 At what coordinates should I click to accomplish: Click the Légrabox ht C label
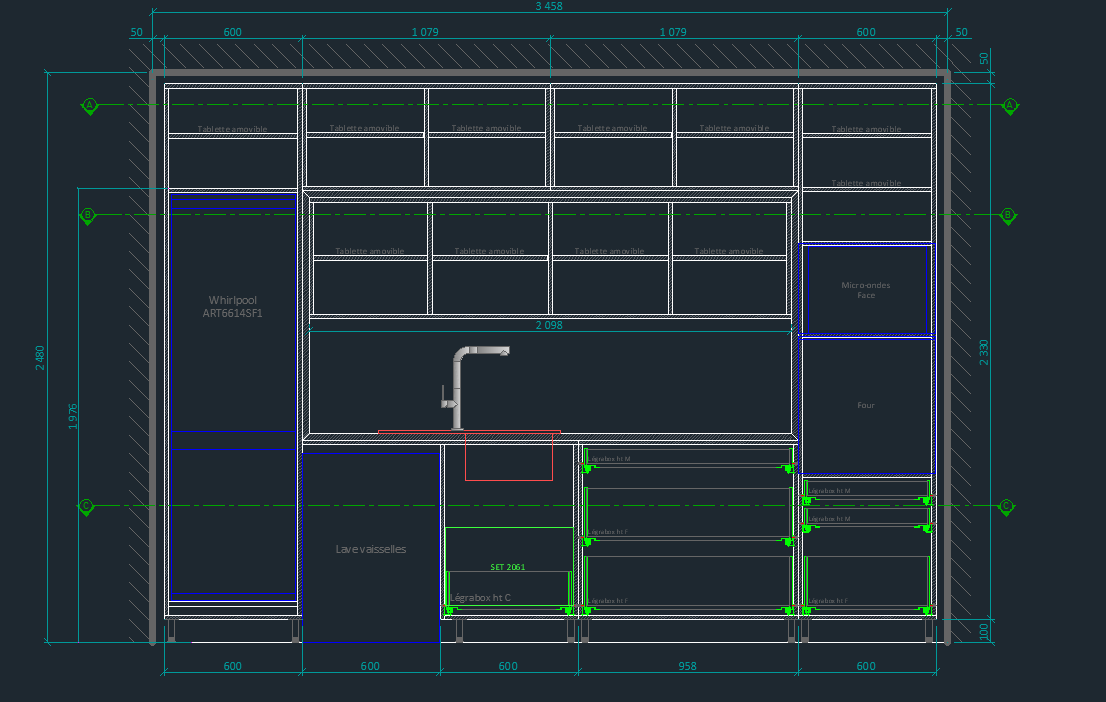click(480, 597)
